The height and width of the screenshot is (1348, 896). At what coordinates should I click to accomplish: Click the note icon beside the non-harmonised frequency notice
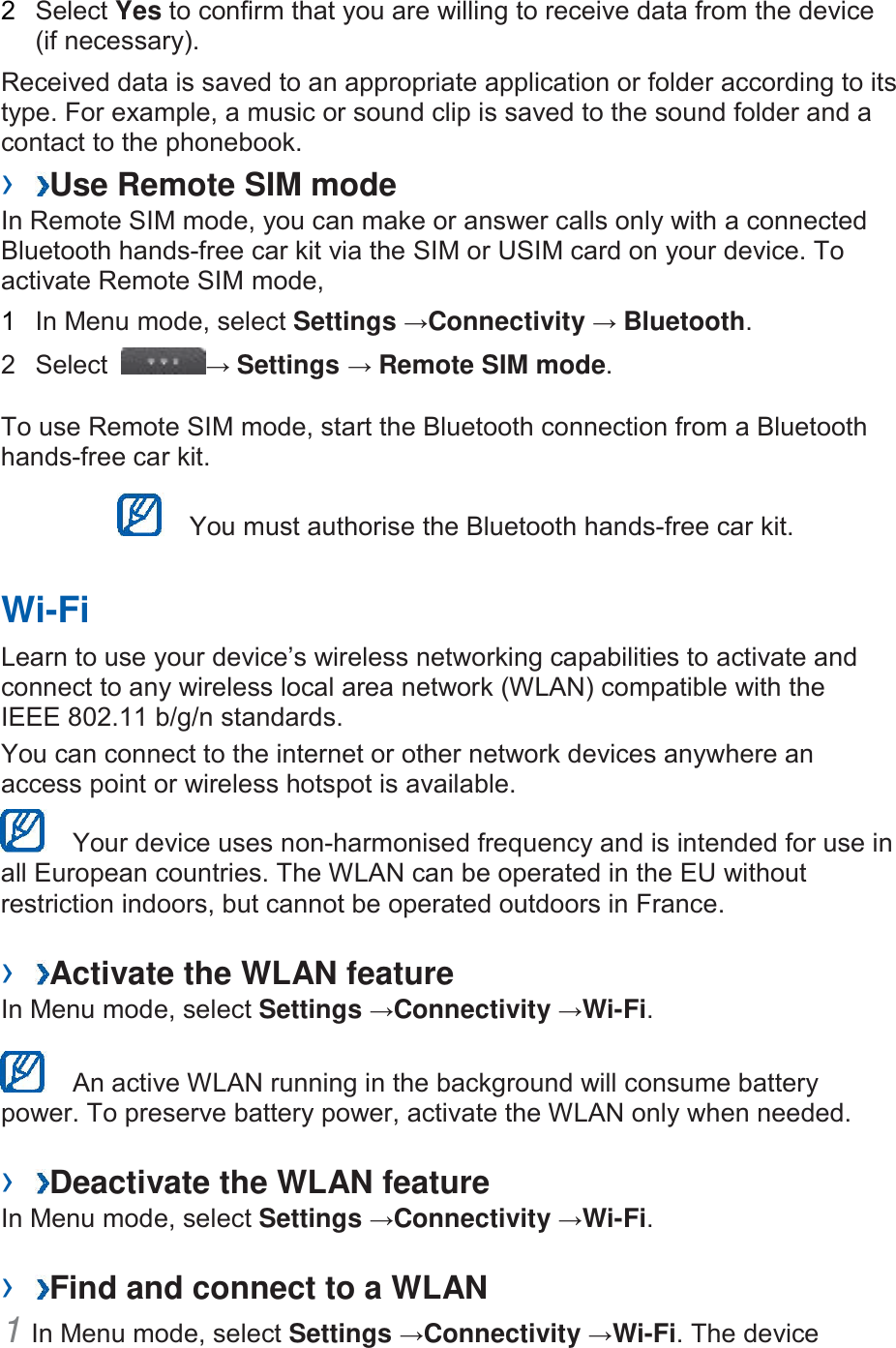[23, 830]
